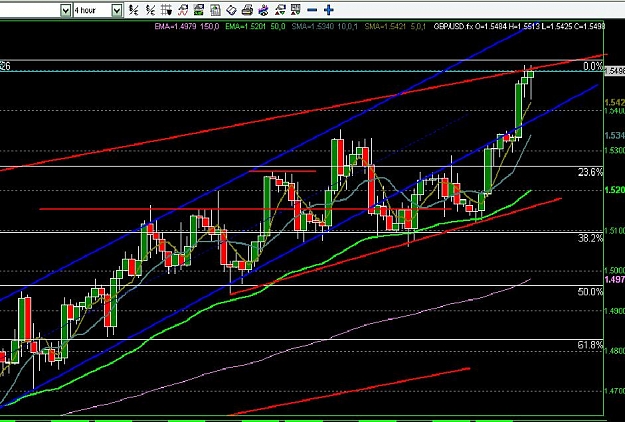Screen dimensions: 625x422
Task: Click the 1.4800 price axis label
Action: [615, 351]
